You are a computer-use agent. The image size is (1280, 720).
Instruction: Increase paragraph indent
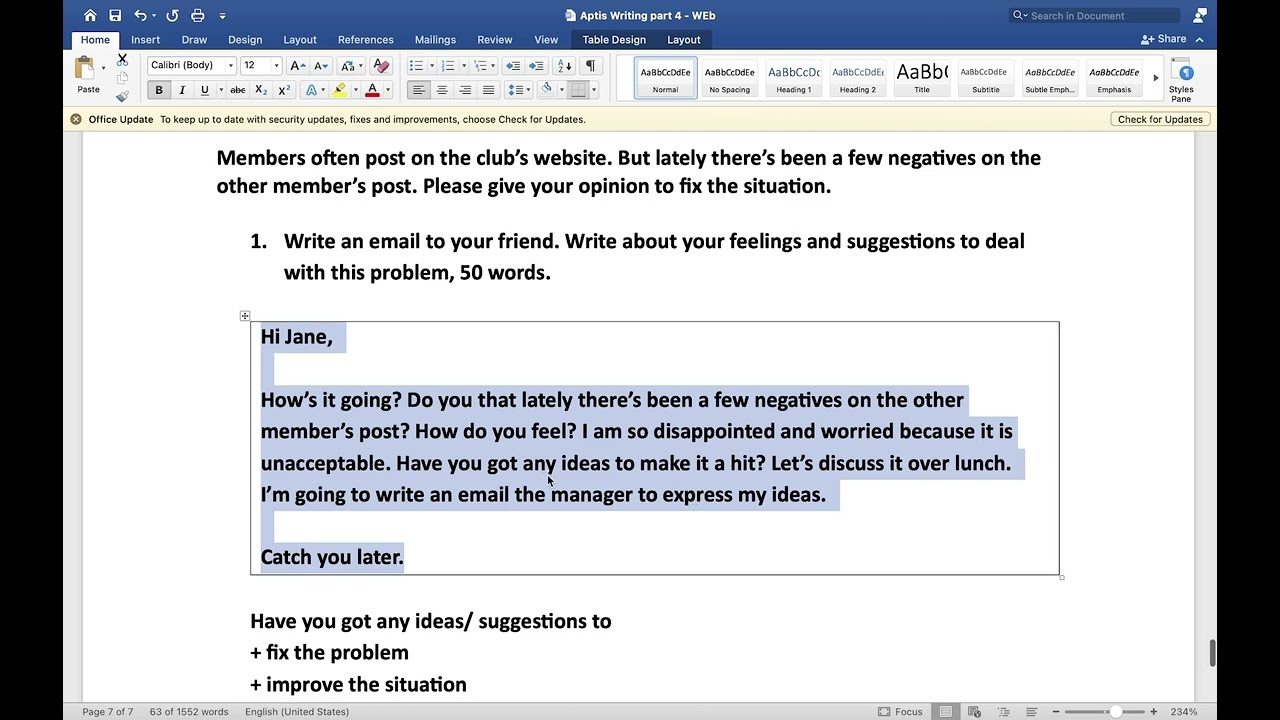point(536,65)
